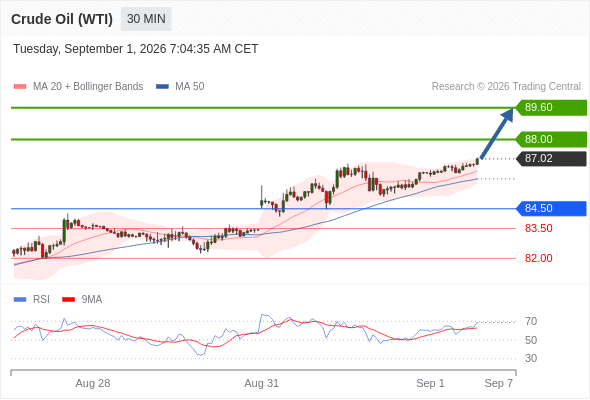
Task: Click the MA 20 + Bollinger Bands legend swatch
Action: point(20,87)
